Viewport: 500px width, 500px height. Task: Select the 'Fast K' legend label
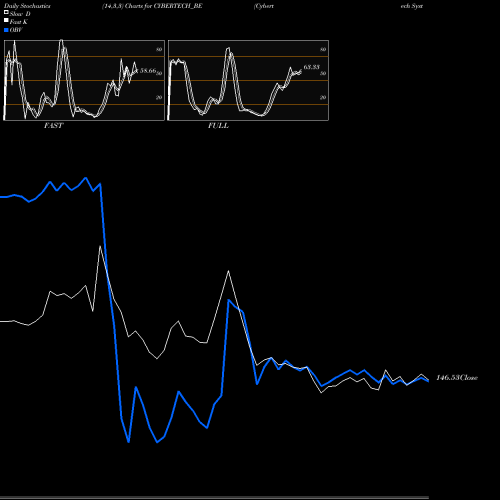click(x=19, y=22)
